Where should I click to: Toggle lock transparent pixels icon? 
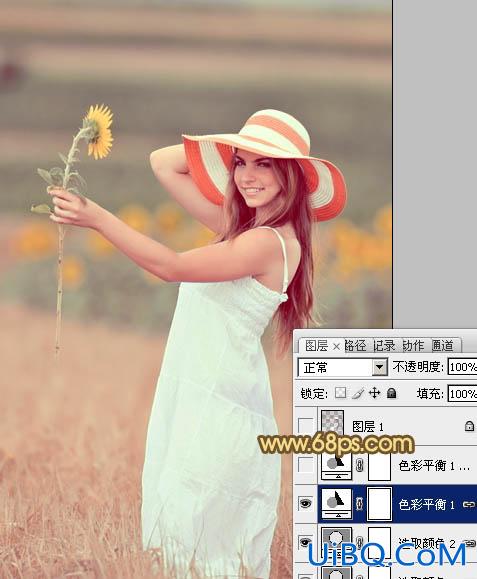[340, 393]
